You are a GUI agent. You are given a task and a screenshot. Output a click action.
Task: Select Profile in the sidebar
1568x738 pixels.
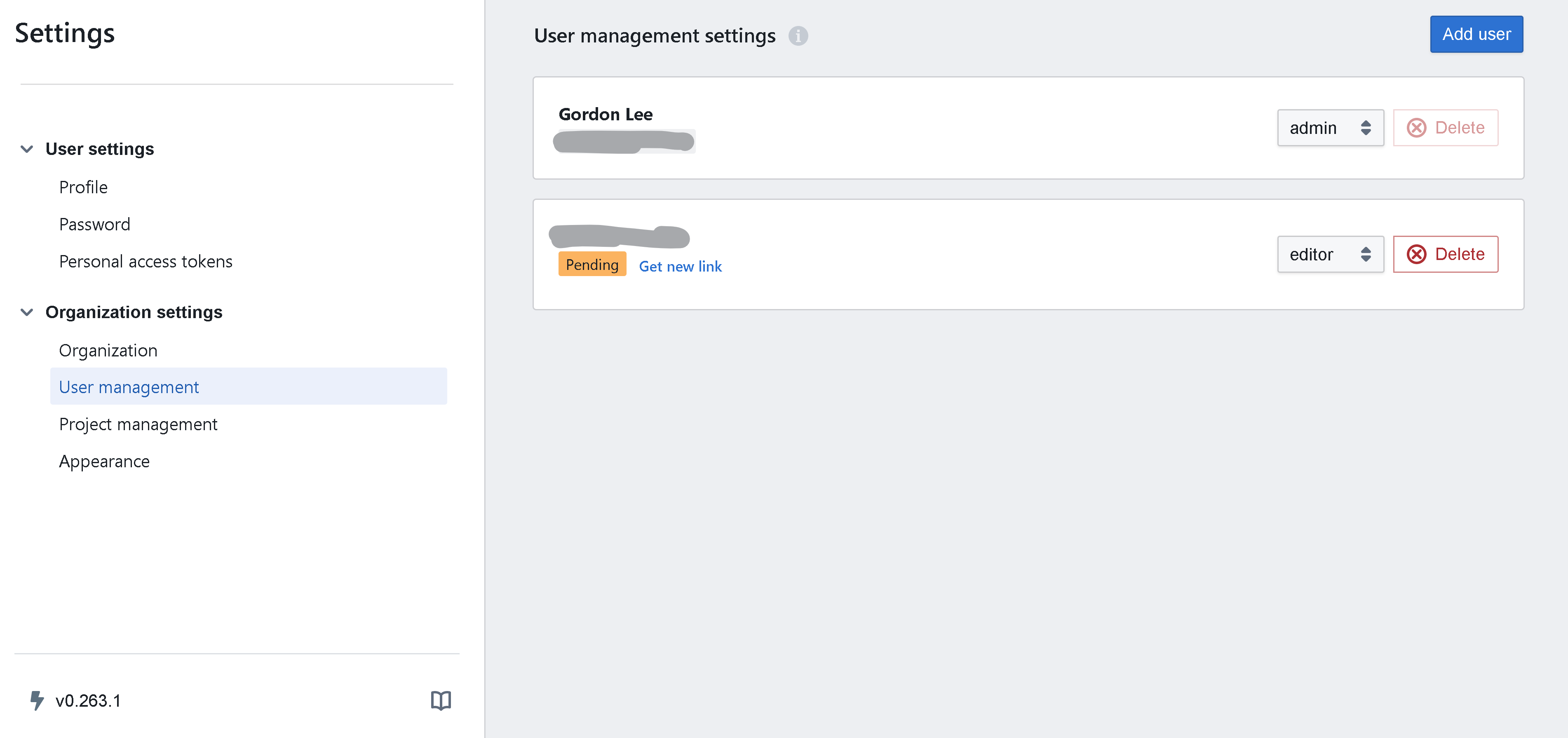click(x=83, y=187)
